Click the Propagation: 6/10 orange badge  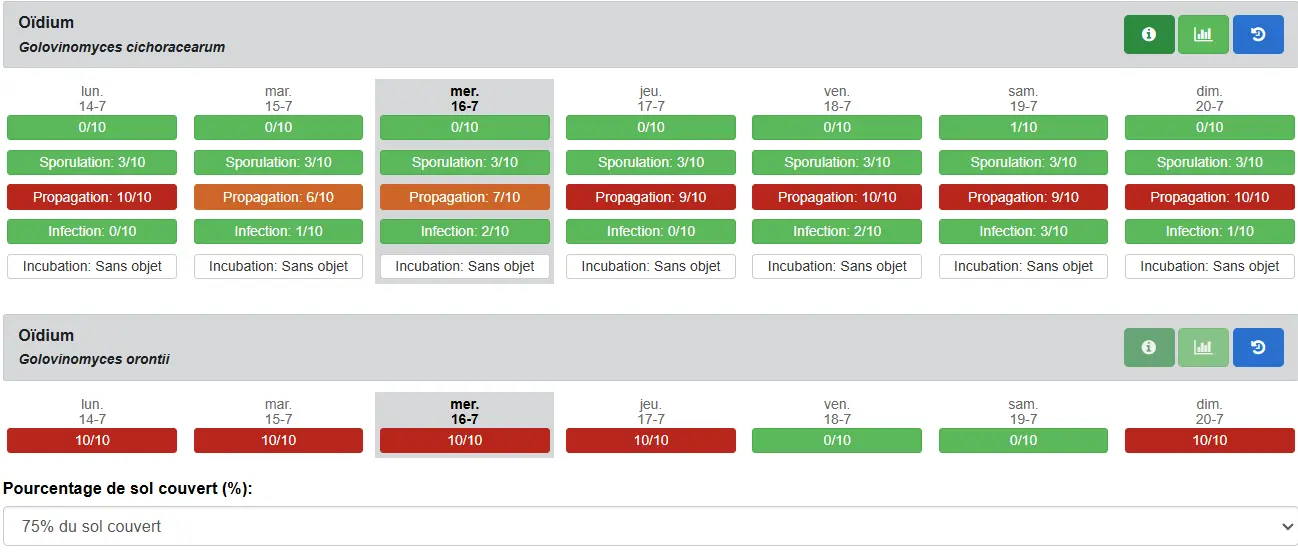coord(278,197)
